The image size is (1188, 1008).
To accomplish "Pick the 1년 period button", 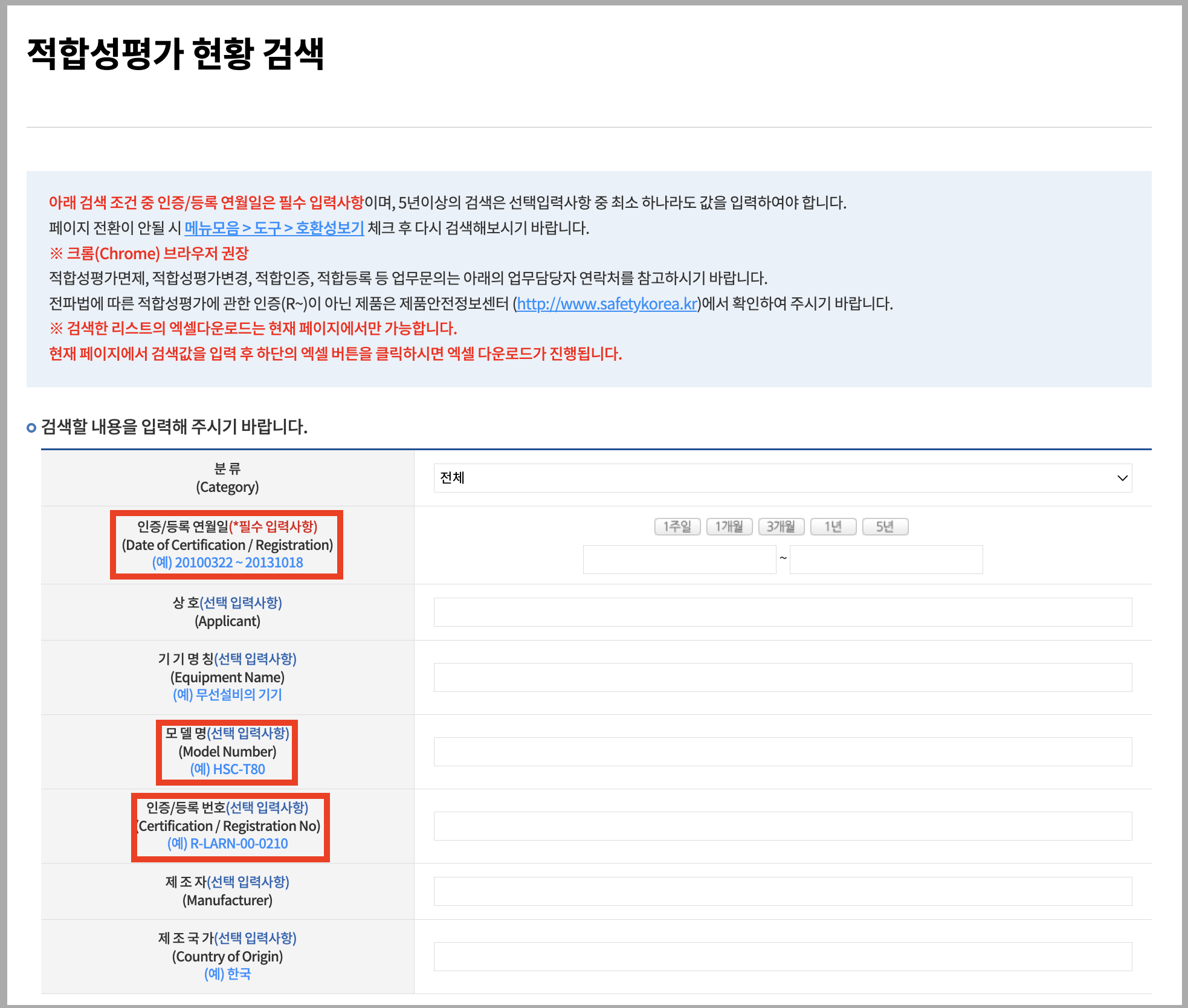I will pos(833,526).
